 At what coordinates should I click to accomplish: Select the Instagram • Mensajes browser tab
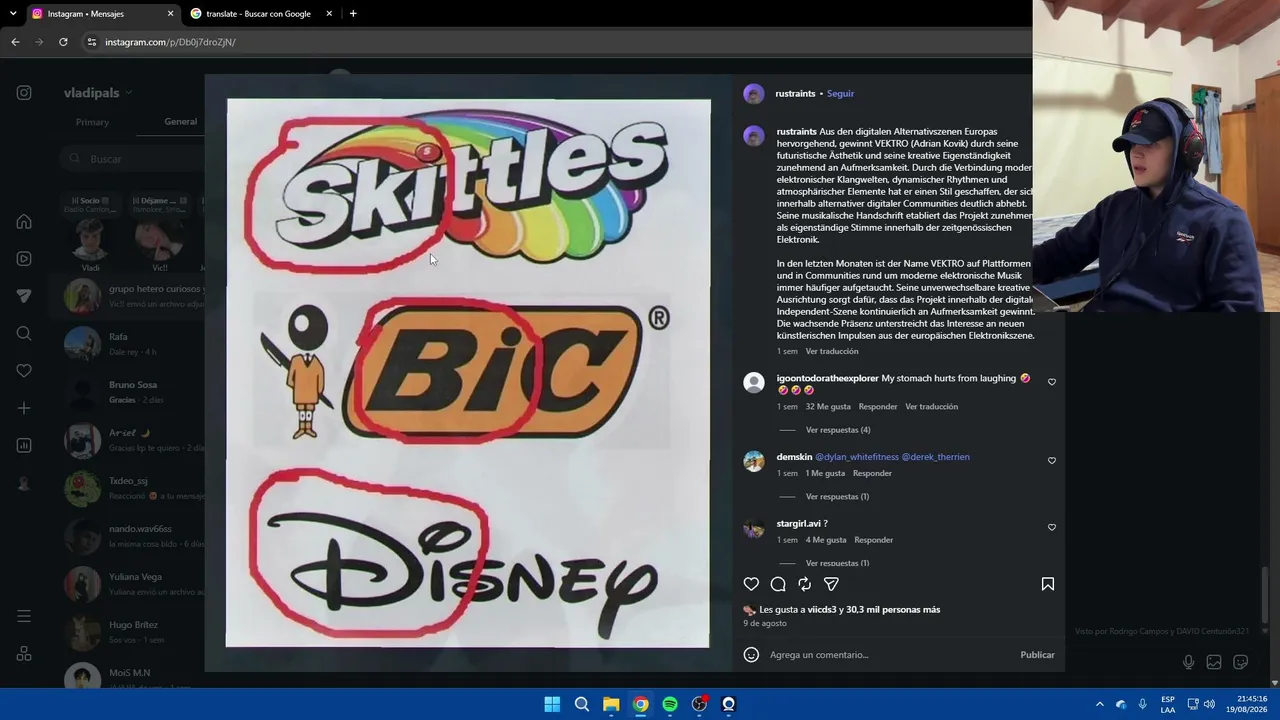pos(102,14)
